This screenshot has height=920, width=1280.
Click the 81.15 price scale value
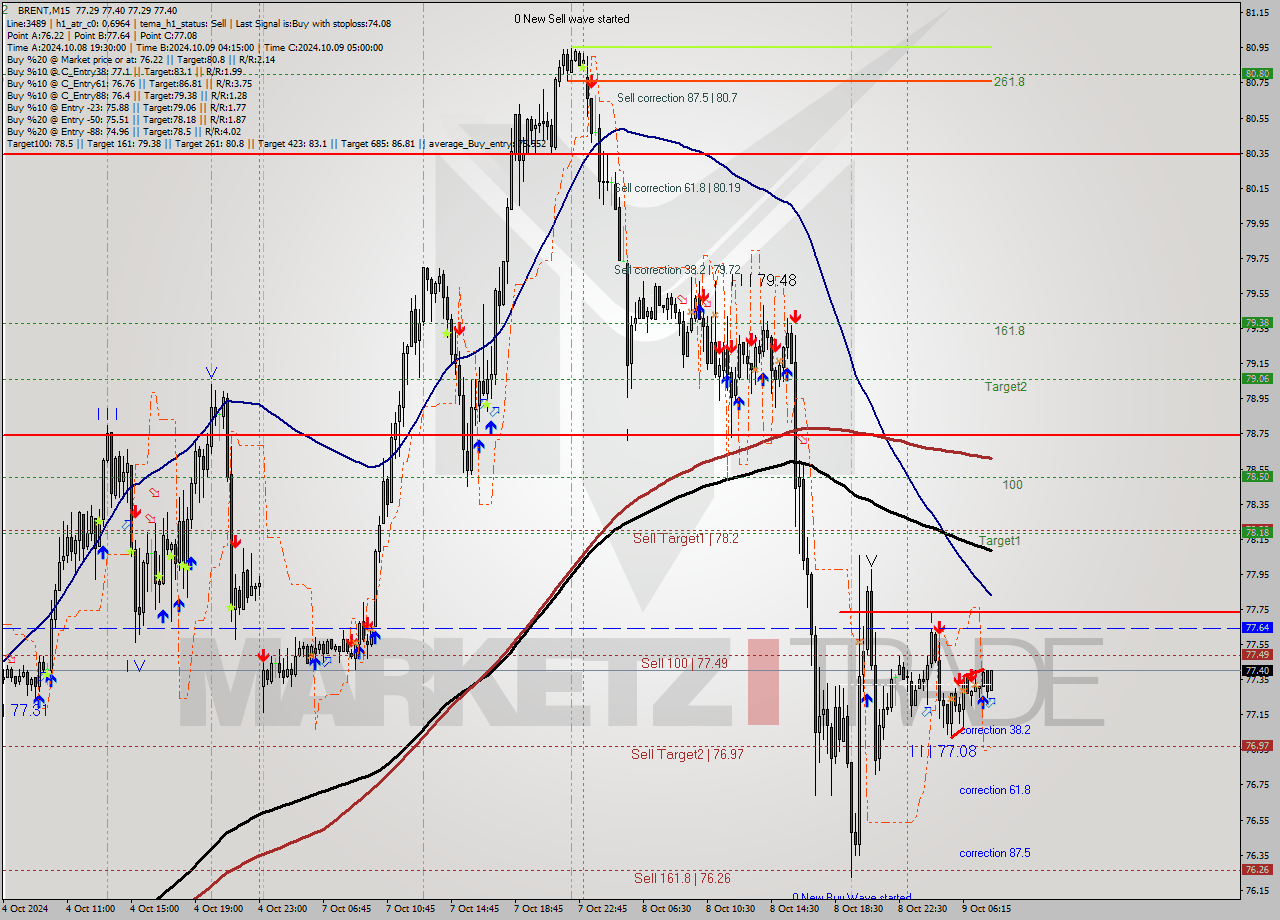pyautogui.click(x=1256, y=12)
